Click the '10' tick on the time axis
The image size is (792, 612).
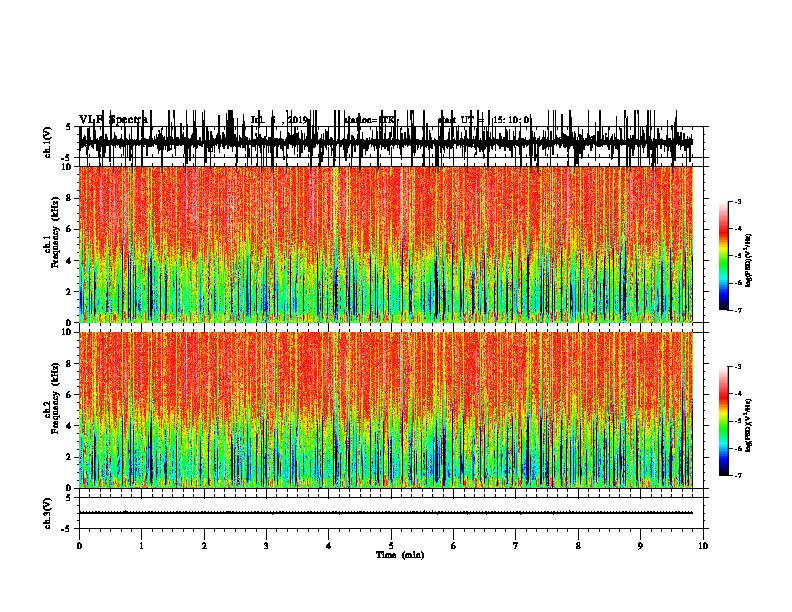click(703, 546)
